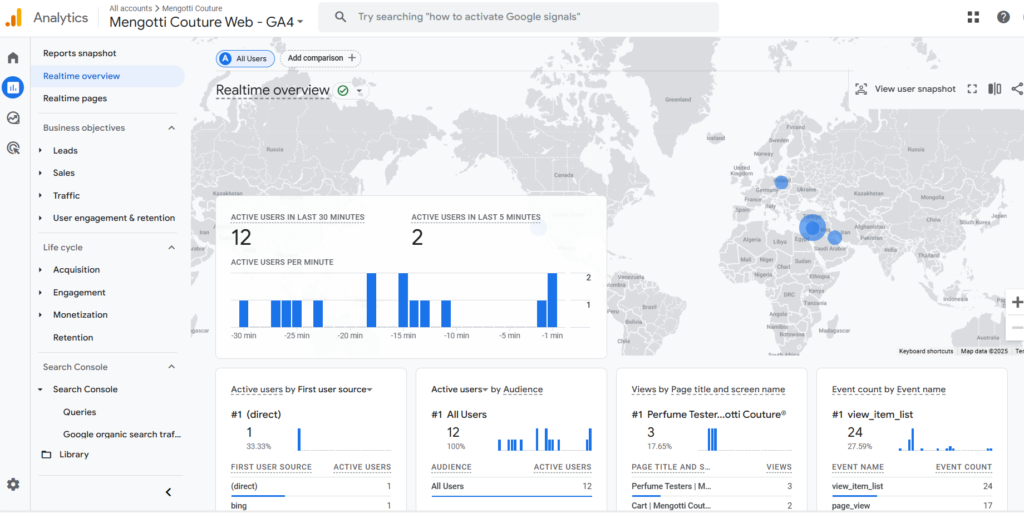Zoom in on the map
1024x513 pixels.
[x=1016, y=302]
